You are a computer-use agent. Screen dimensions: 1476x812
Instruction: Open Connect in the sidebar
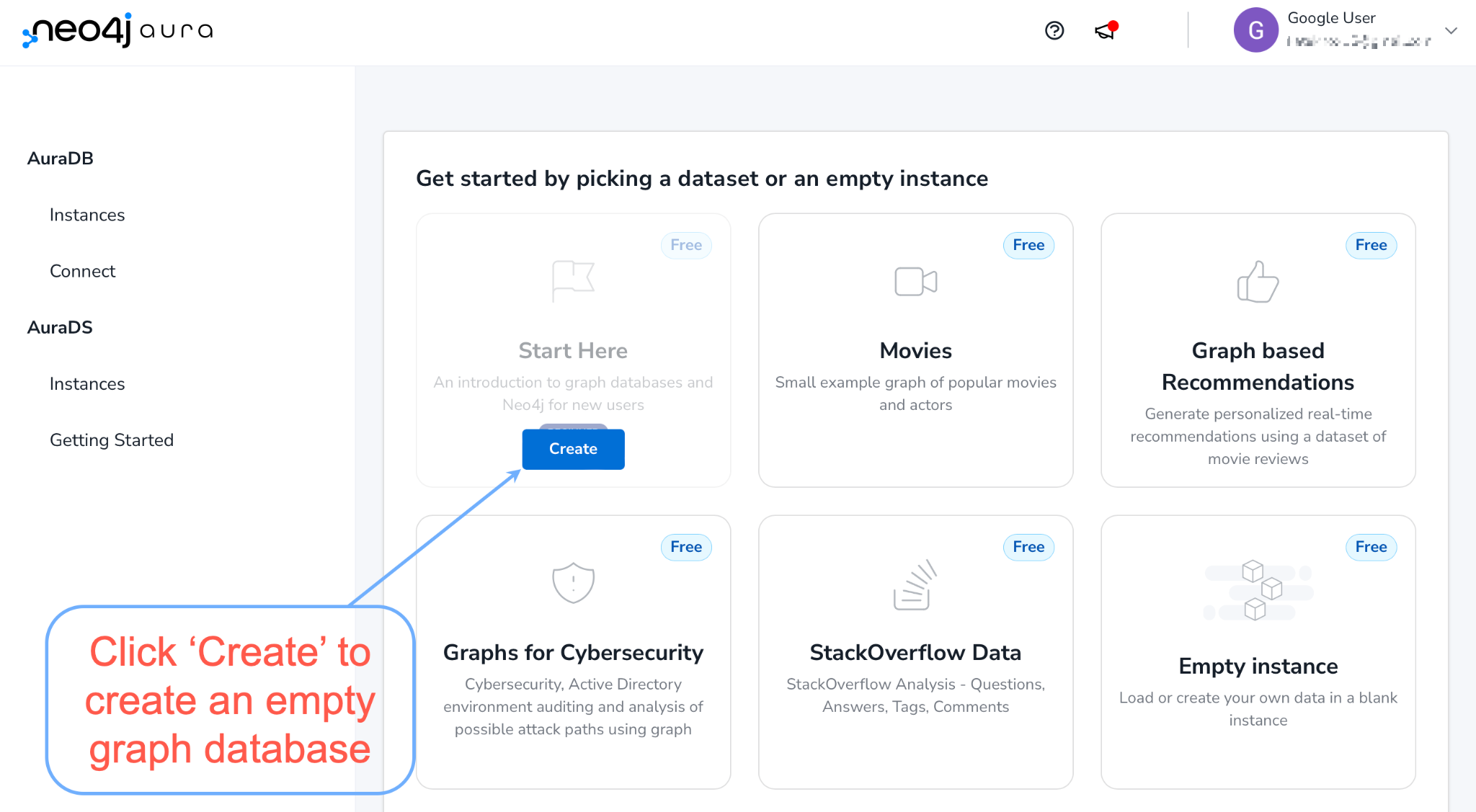[x=82, y=271]
